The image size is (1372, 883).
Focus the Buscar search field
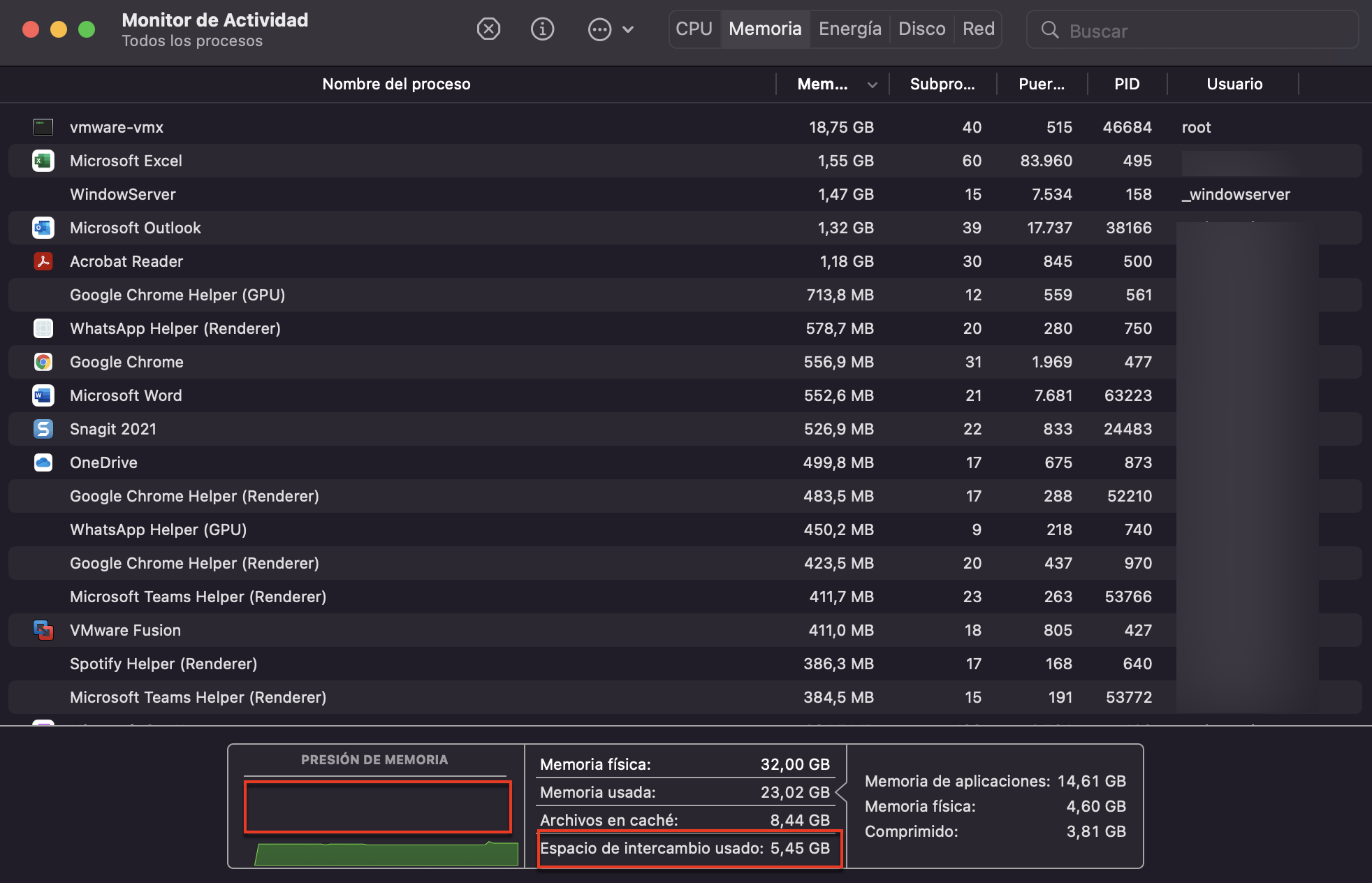(x=1192, y=30)
